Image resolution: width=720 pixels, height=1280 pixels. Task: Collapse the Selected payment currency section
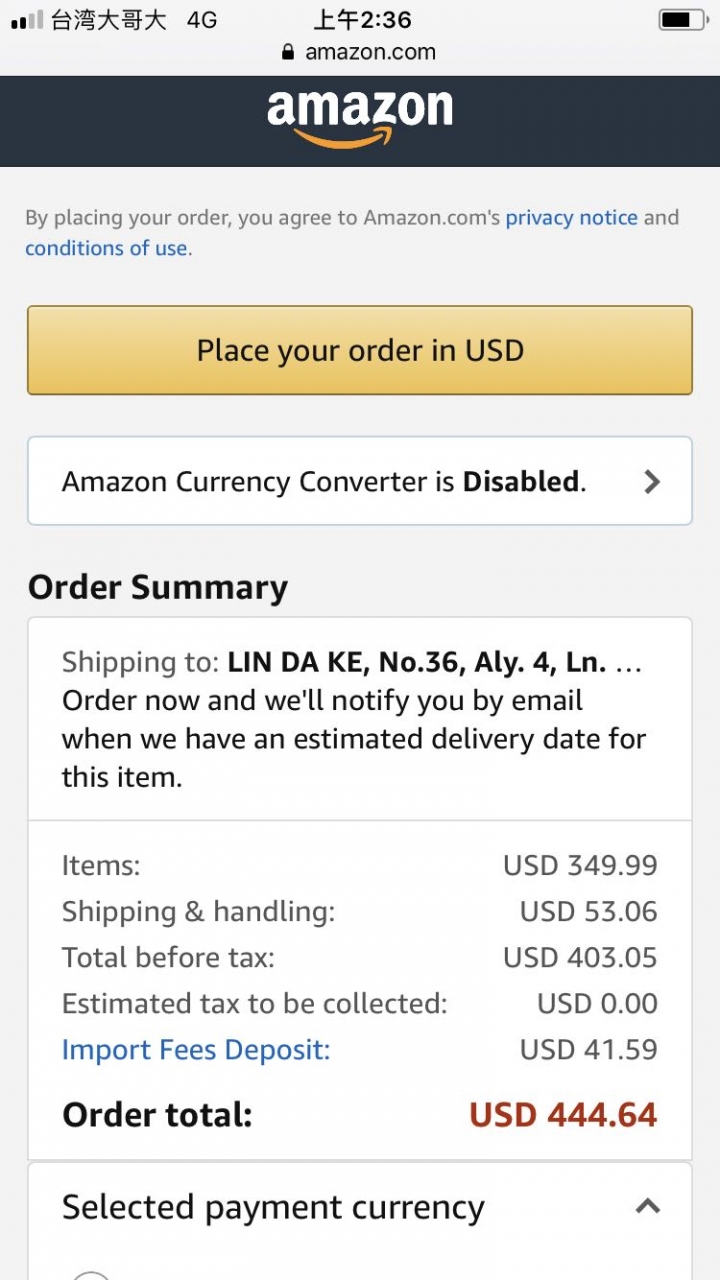[648, 1206]
